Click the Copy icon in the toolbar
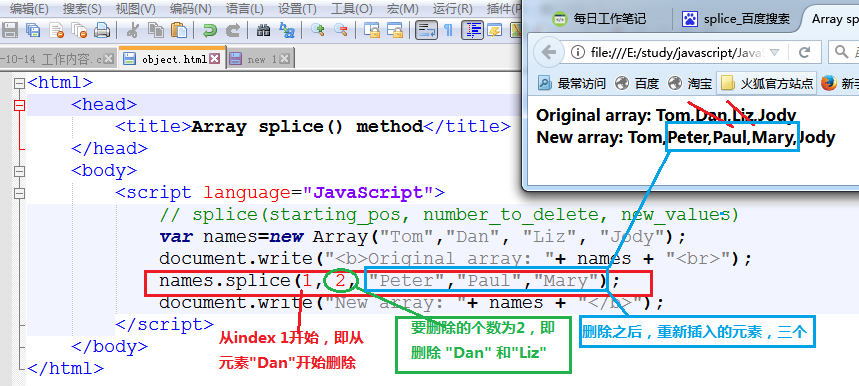This screenshot has height=386, width=859. pos(156,30)
